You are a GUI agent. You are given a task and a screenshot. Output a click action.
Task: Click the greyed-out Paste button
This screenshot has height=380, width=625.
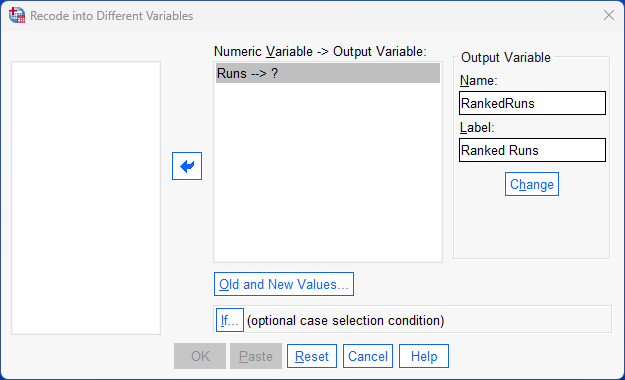[x=256, y=356]
